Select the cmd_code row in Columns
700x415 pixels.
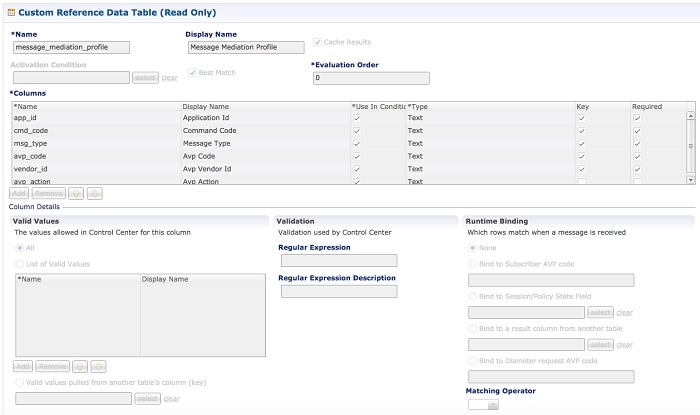(349, 131)
